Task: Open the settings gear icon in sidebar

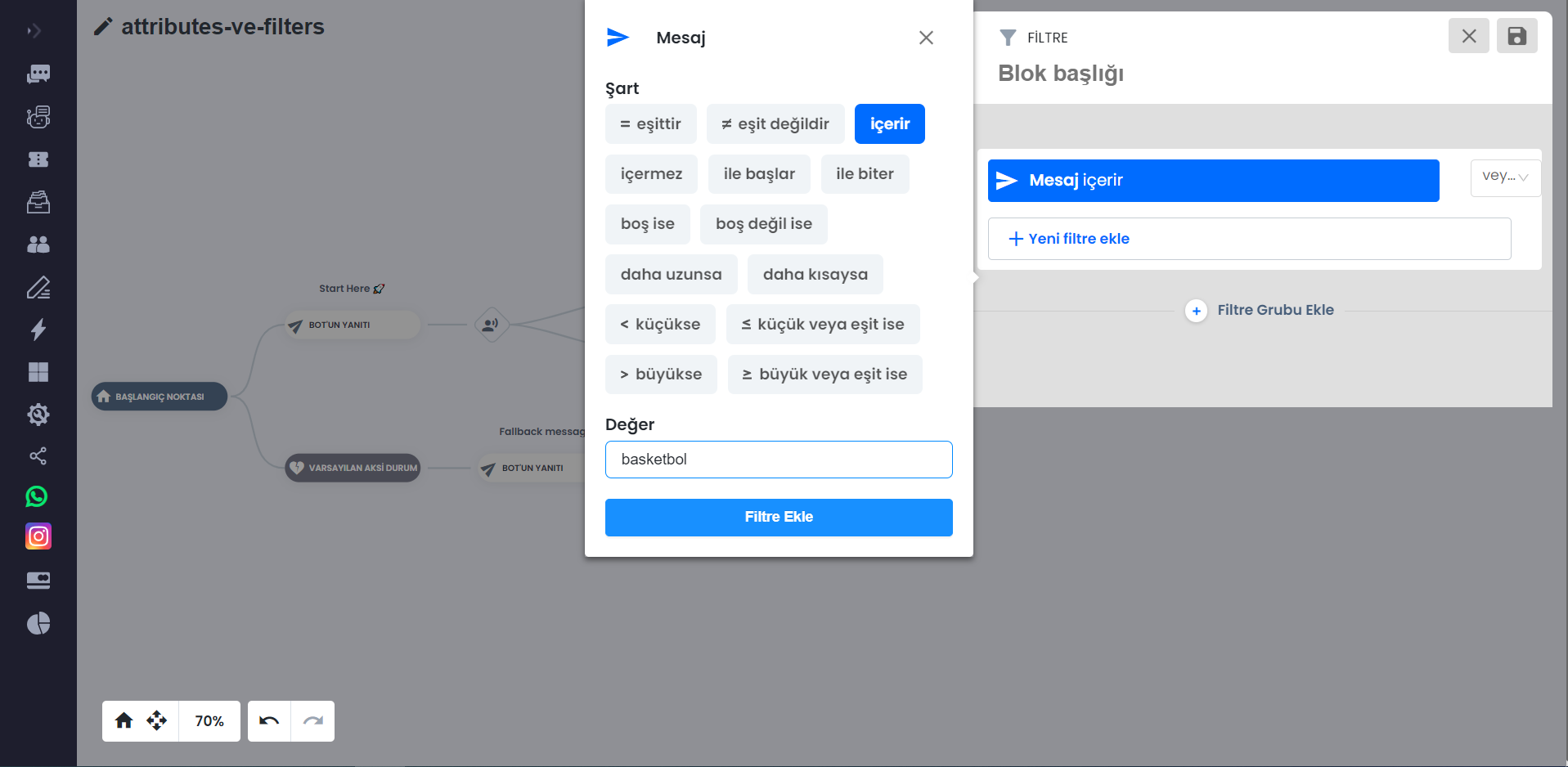Action: 38,415
